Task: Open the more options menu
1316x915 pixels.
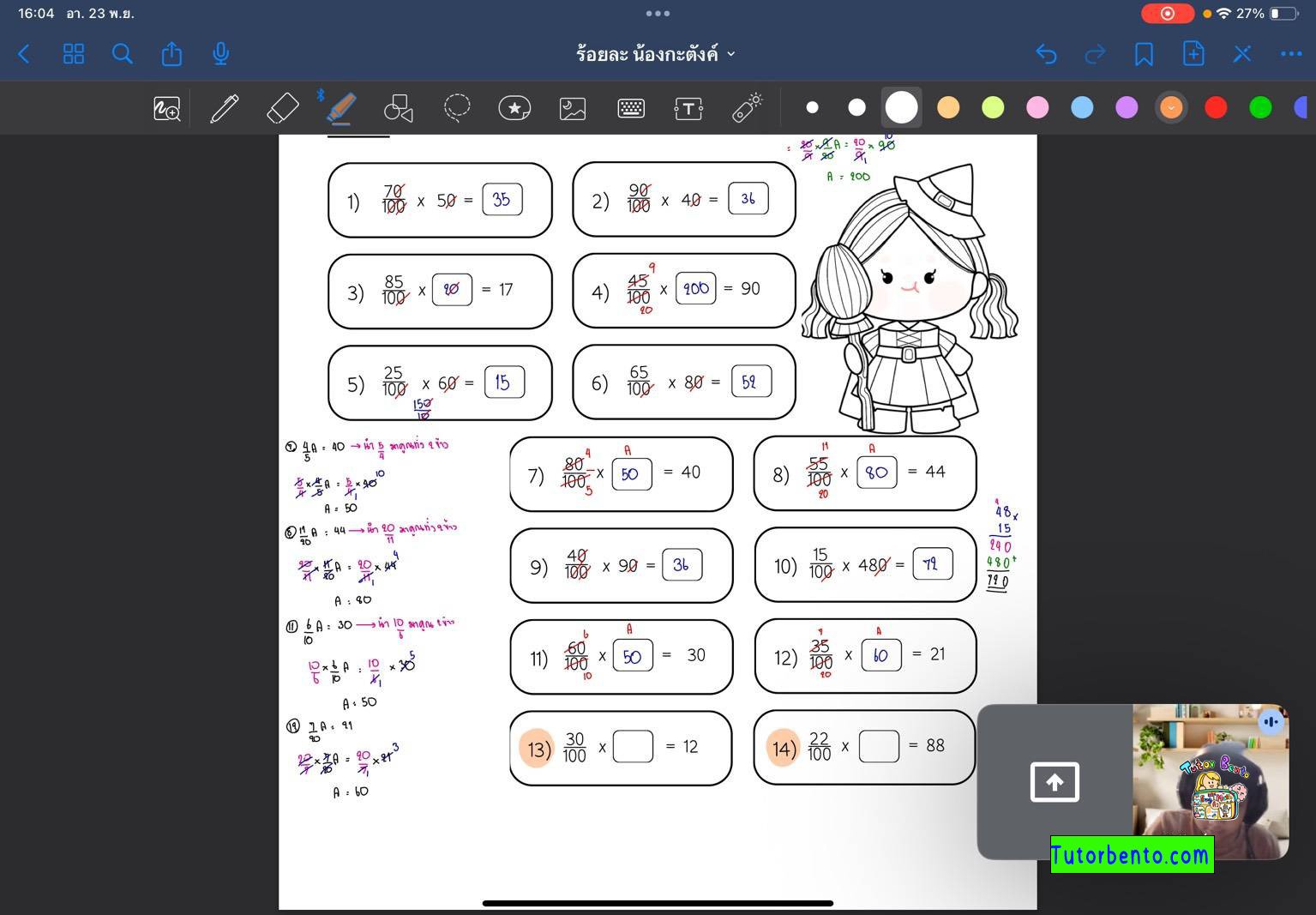Action: pyautogui.click(x=1291, y=53)
